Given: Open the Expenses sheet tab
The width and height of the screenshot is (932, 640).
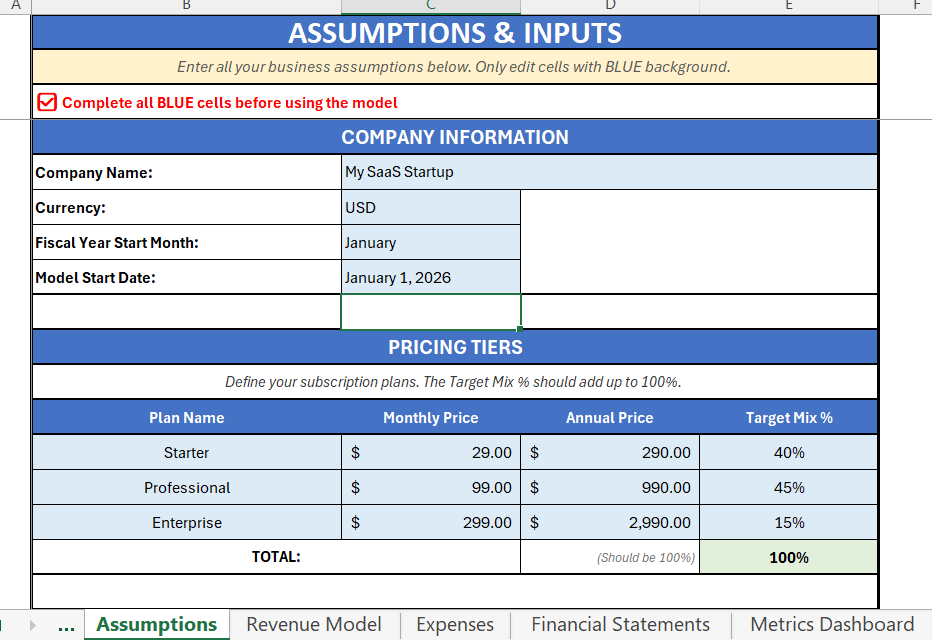Looking at the screenshot, I should point(455,625).
